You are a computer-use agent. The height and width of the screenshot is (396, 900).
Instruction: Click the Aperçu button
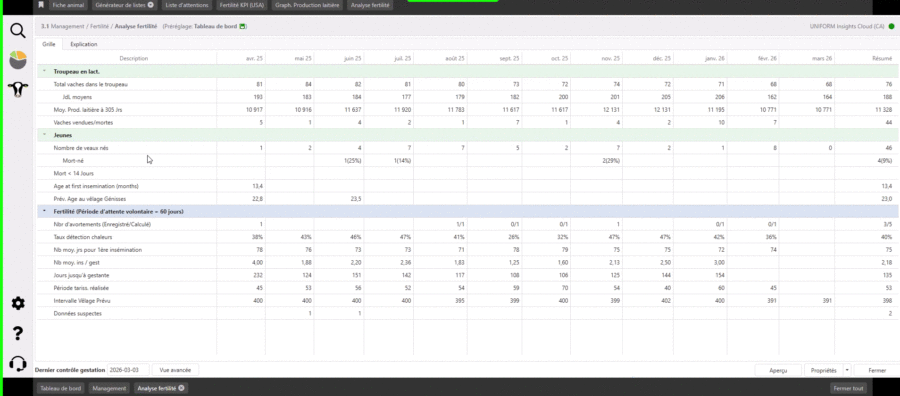coord(778,371)
